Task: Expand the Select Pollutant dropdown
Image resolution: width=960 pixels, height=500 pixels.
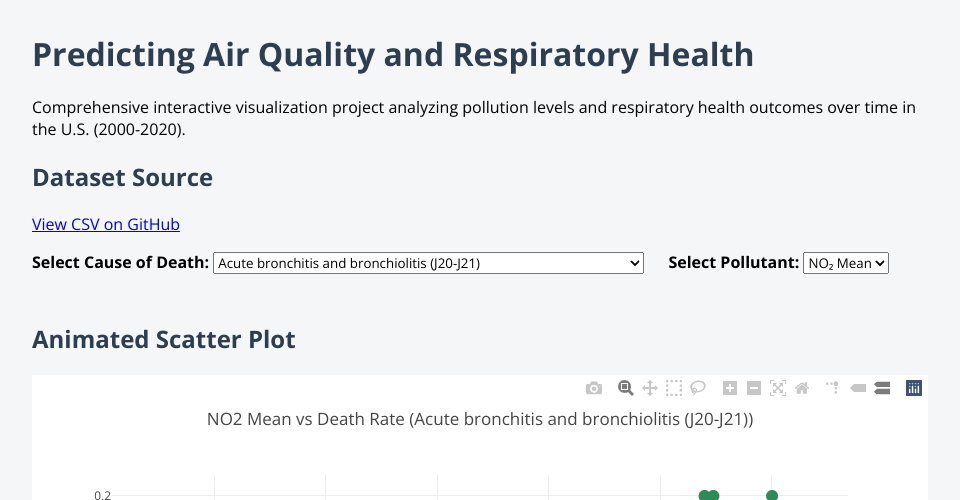Action: tap(845, 263)
